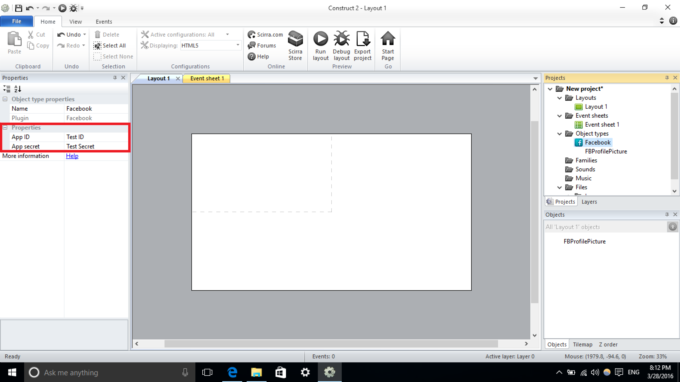Viewport: 680px width, 382px height.
Task: Collapse the Event sheets folder
Action: [559, 116]
